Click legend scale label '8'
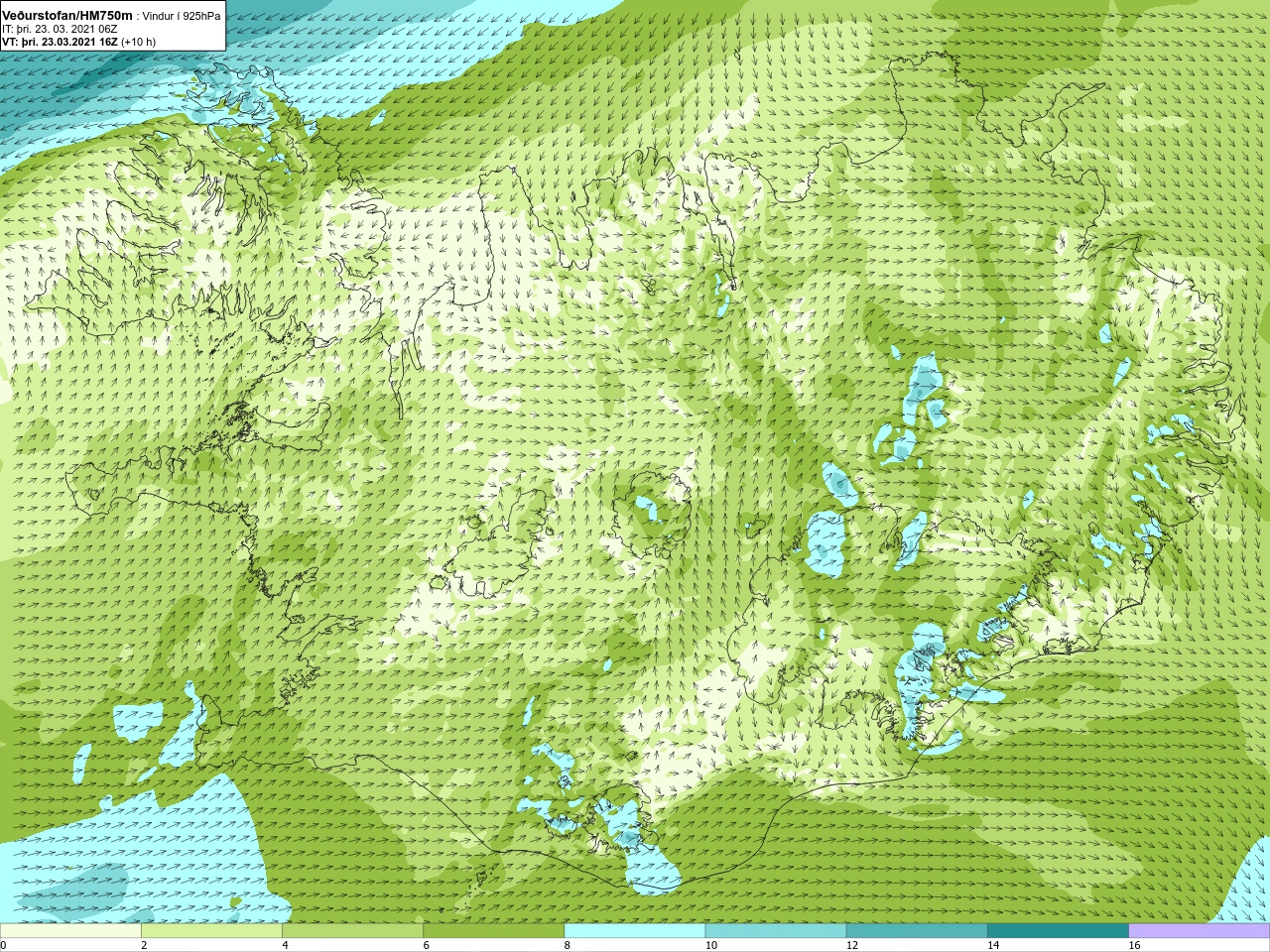Screen dimensions: 1270x952 (x=567, y=945)
